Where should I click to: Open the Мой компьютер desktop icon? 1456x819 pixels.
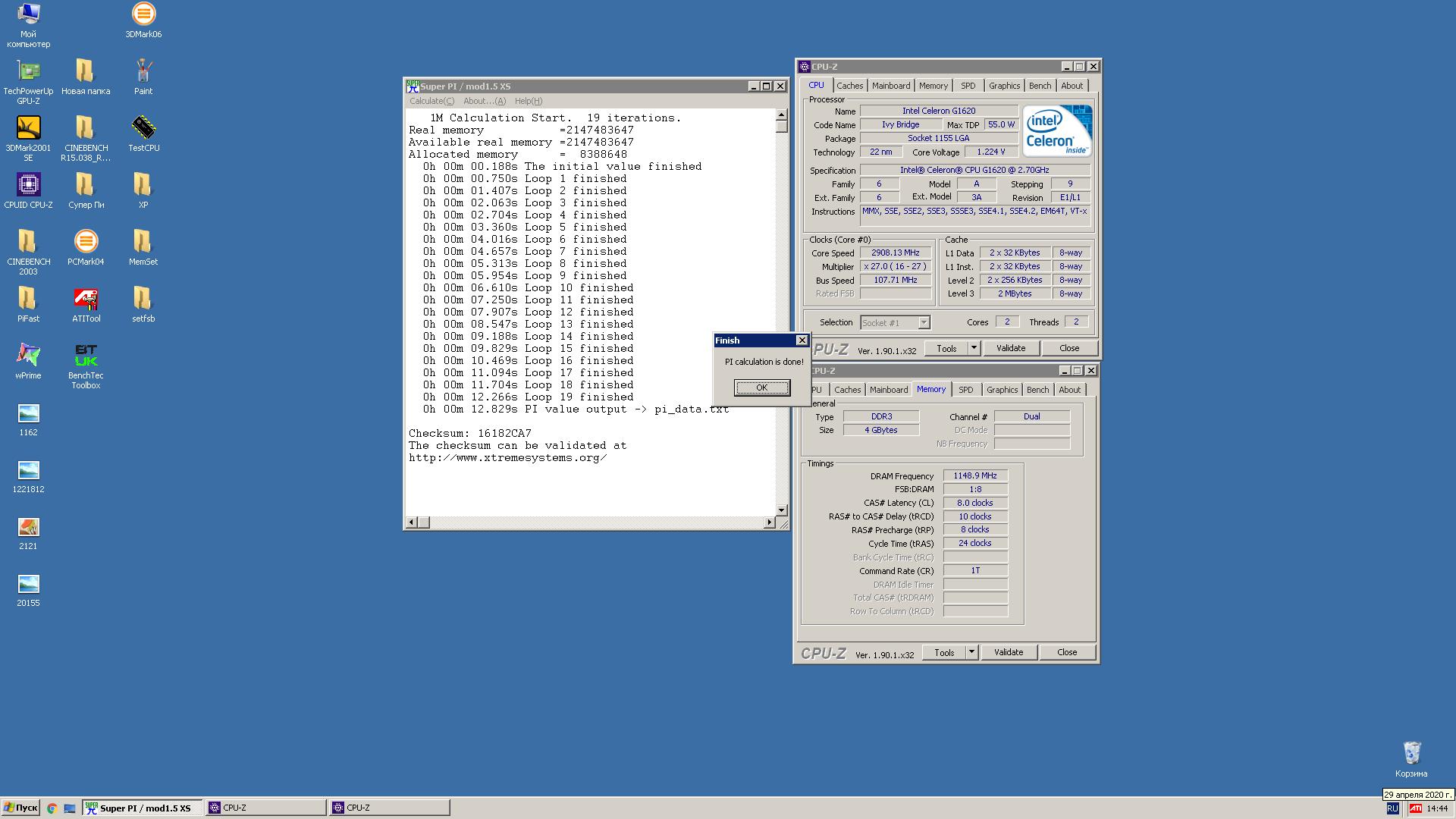point(28,25)
